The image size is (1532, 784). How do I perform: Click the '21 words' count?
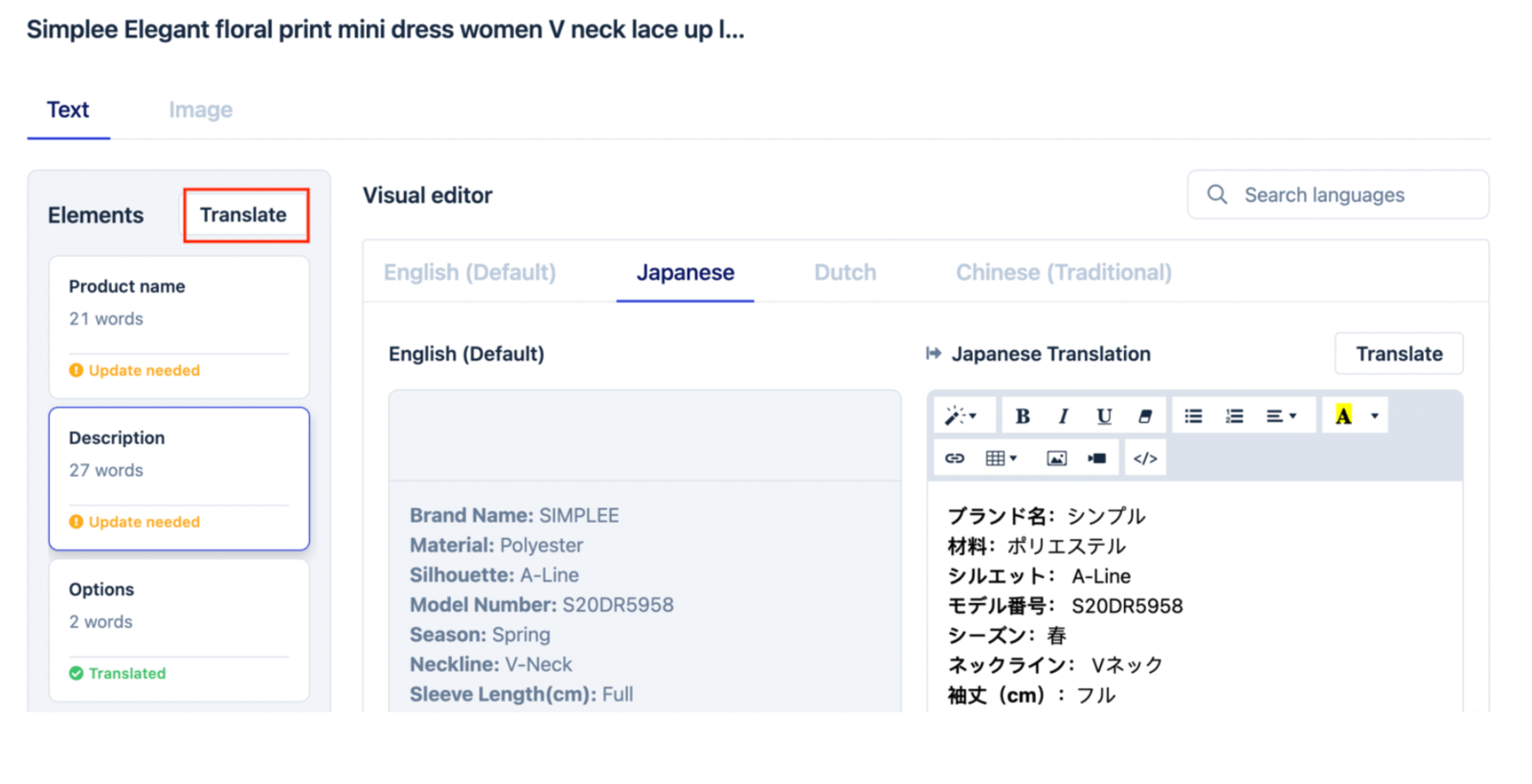(106, 319)
